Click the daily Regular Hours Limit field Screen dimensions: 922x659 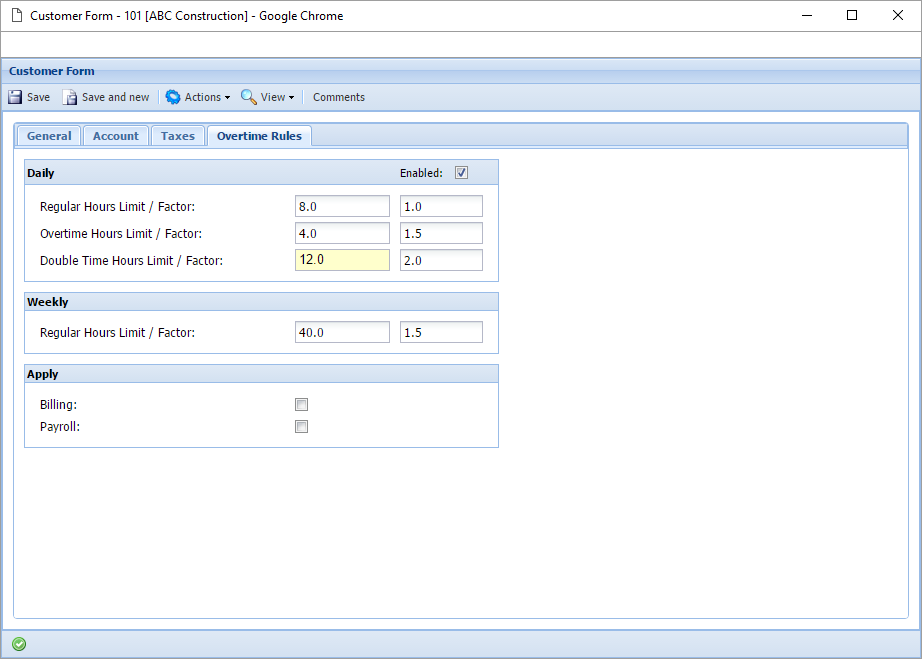click(342, 206)
